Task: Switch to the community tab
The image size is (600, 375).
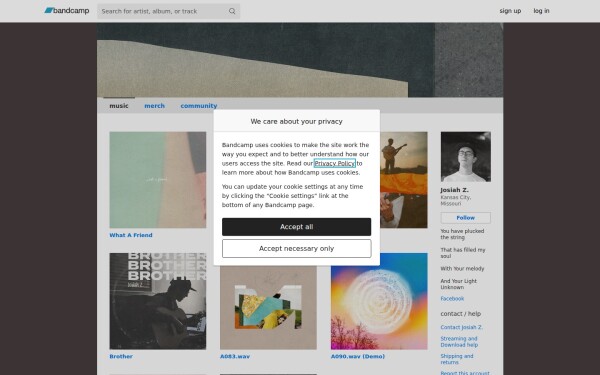Action: 199,106
